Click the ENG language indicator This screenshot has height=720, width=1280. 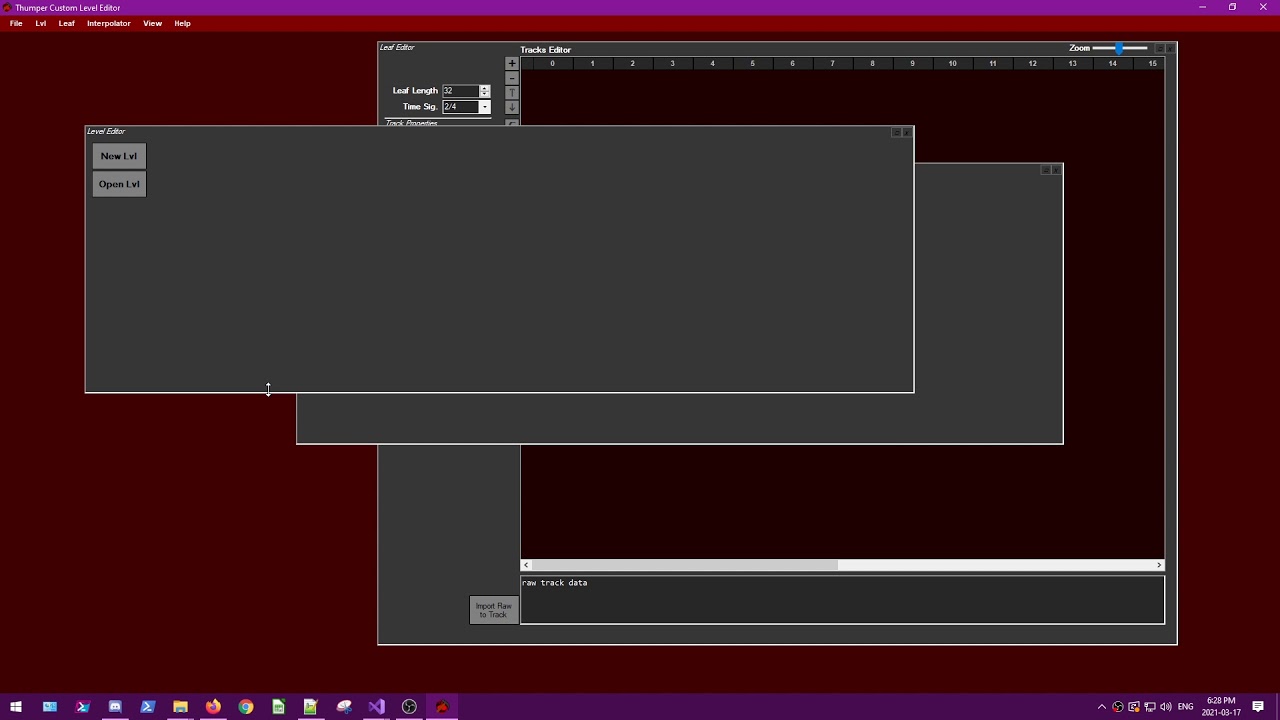pyautogui.click(x=1185, y=707)
